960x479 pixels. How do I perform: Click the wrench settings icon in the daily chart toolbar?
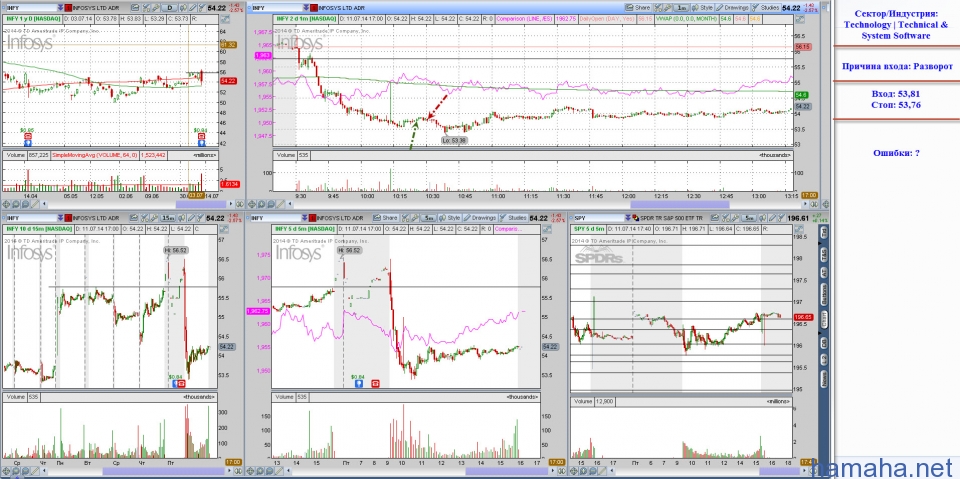(x=156, y=7)
